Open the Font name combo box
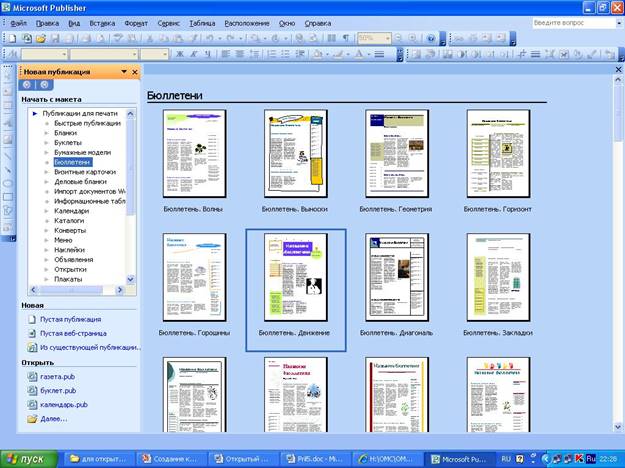 [104, 54]
